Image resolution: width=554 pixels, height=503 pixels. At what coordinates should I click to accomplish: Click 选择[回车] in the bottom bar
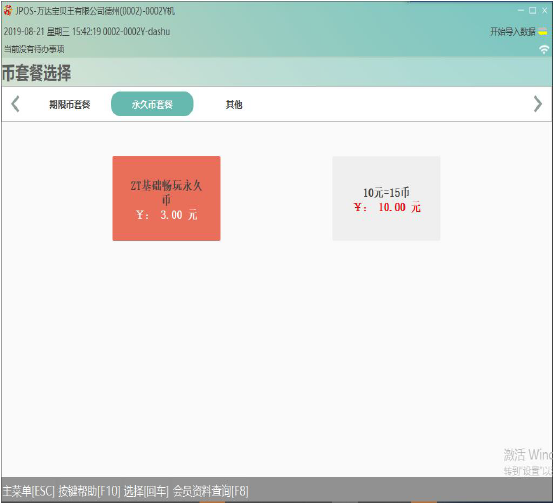146,491
